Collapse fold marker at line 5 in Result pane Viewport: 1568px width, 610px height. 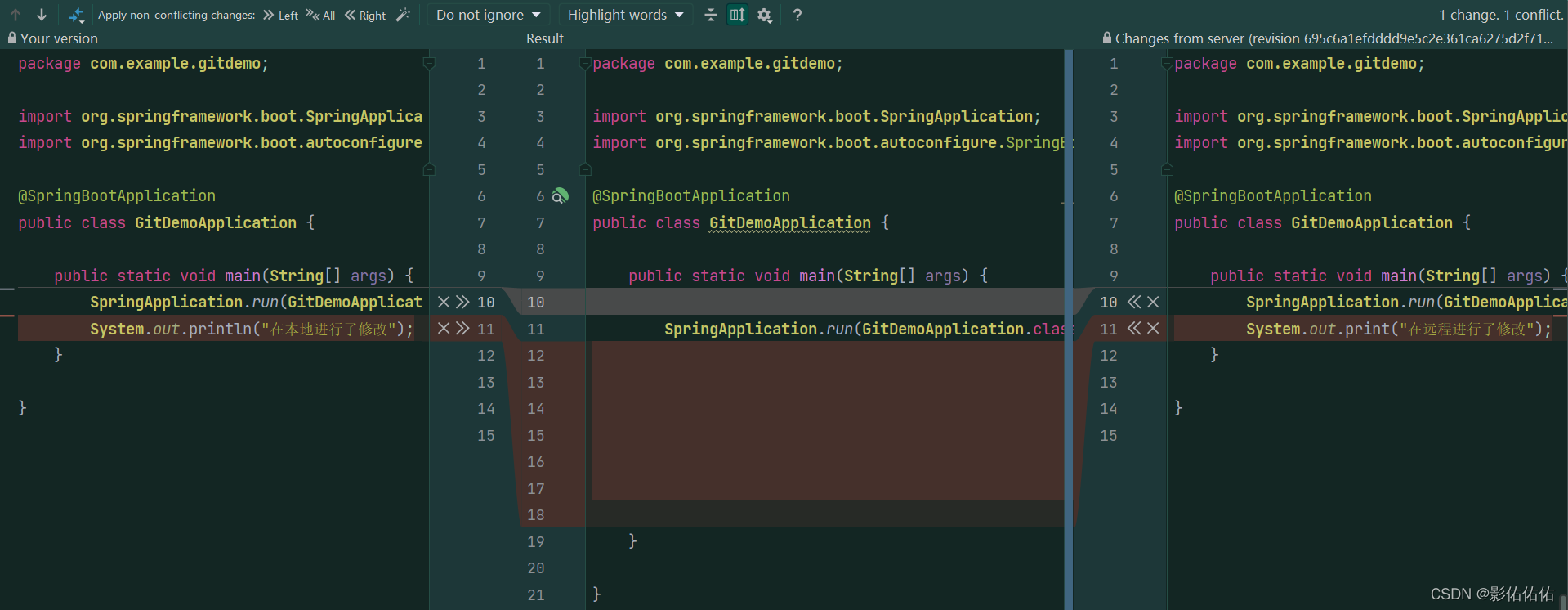pos(585,169)
